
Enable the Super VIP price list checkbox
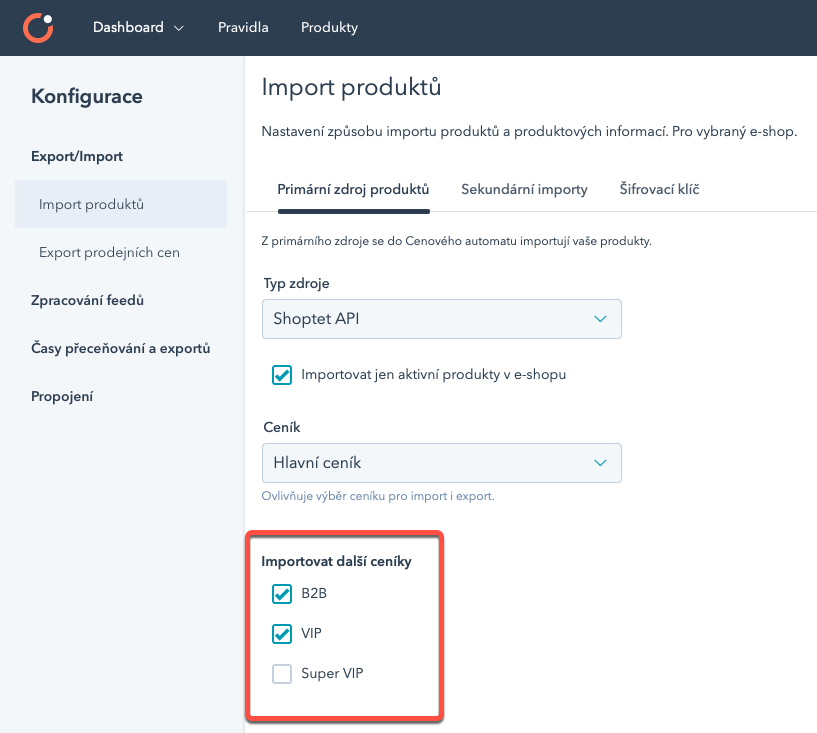tap(282, 674)
